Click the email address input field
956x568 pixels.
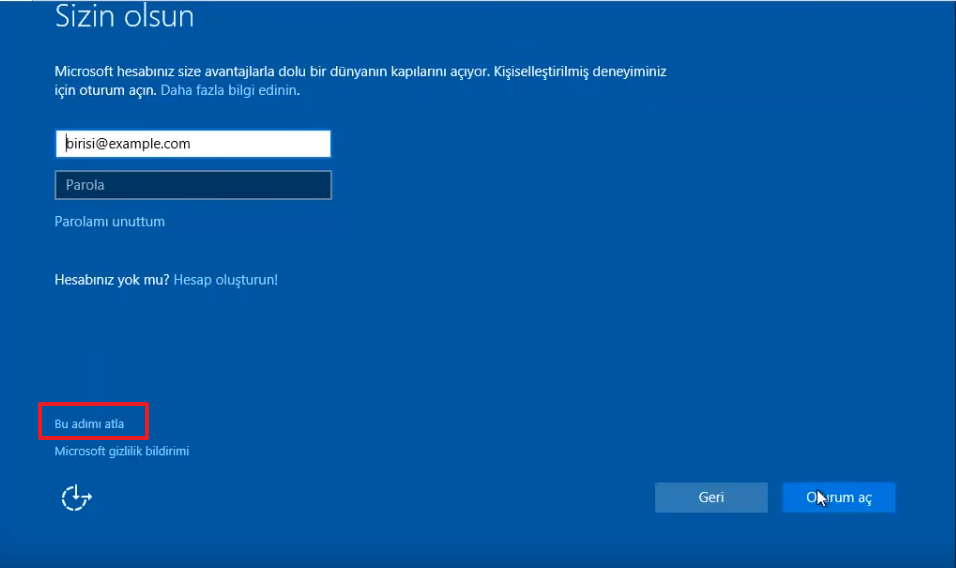[x=193, y=144]
